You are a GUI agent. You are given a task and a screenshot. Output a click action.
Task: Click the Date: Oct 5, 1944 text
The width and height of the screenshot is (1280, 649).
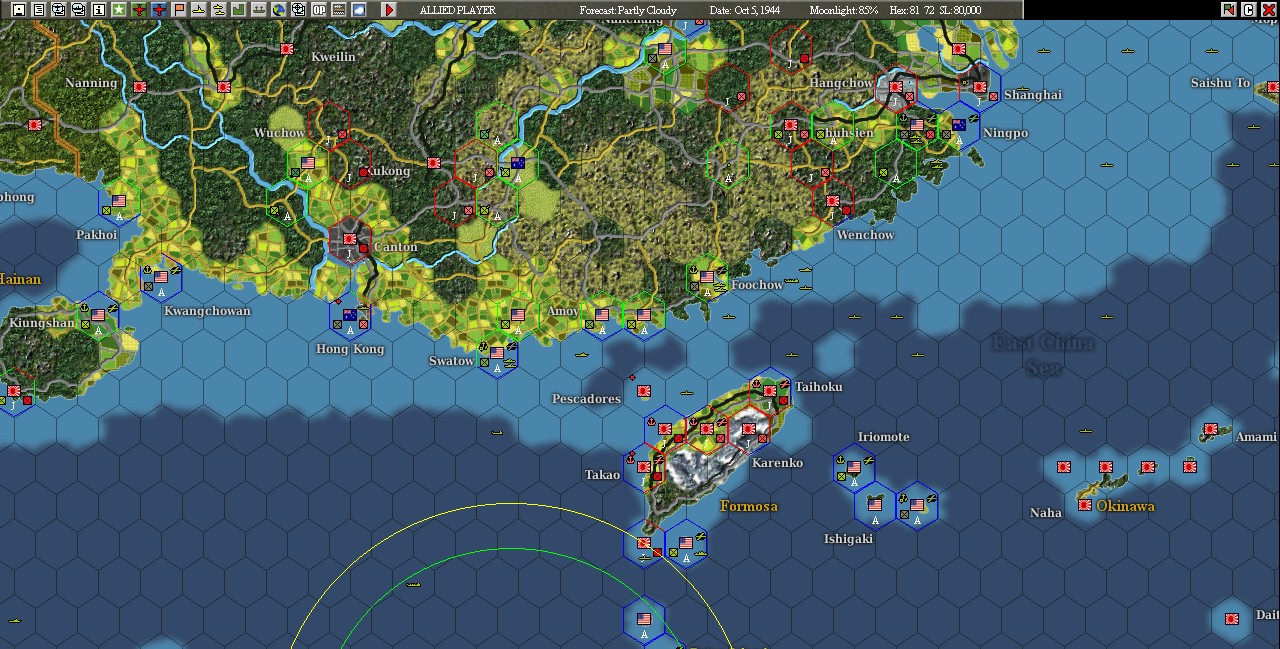(745, 10)
